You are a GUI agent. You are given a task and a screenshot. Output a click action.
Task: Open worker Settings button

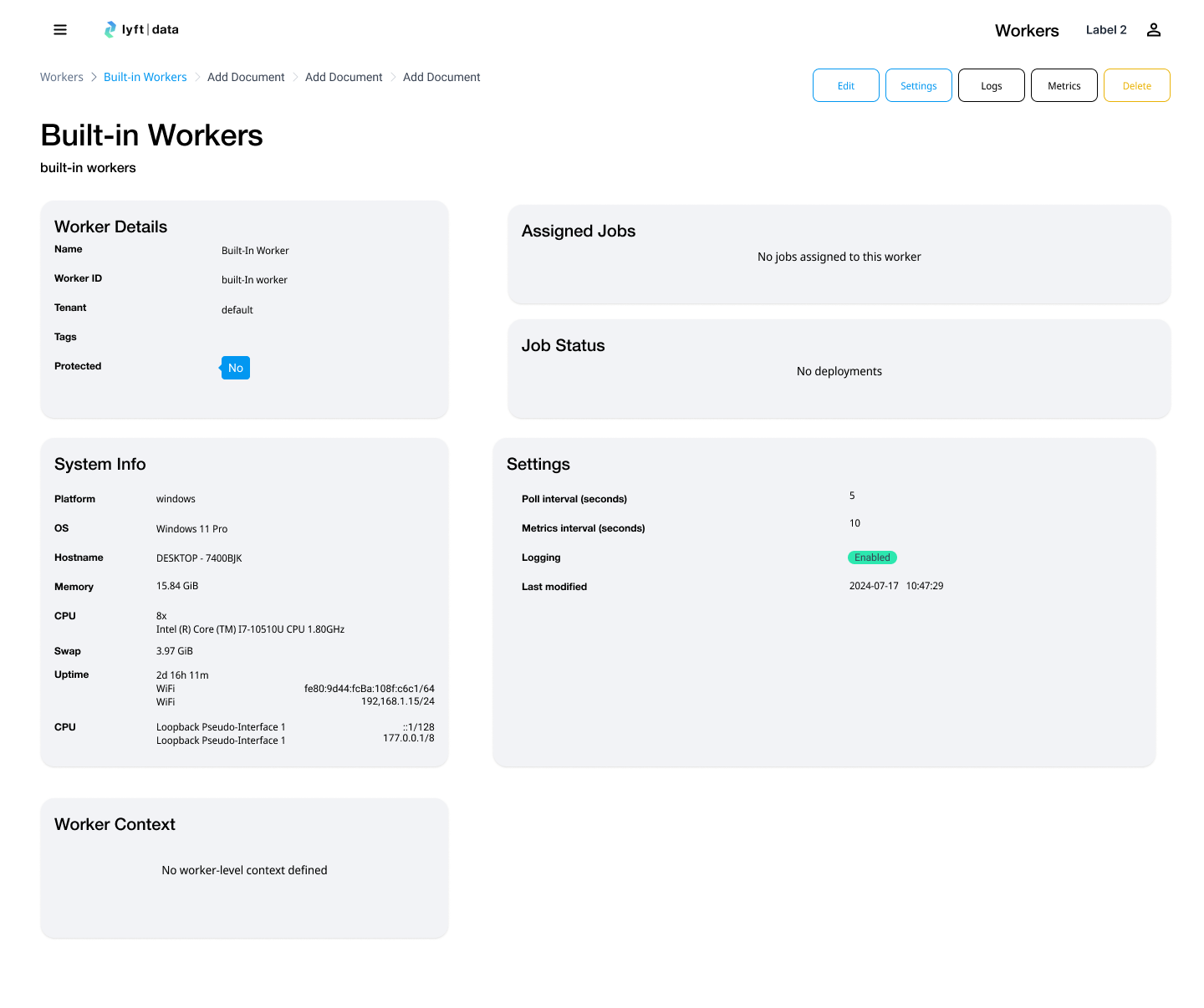(x=918, y=86)
